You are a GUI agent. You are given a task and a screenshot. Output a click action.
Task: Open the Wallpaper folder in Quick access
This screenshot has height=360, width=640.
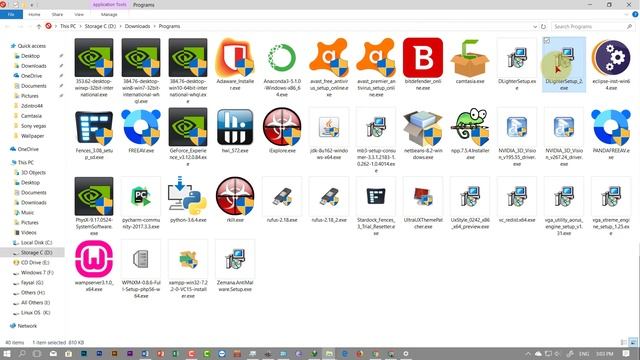[x=32, y=136]
